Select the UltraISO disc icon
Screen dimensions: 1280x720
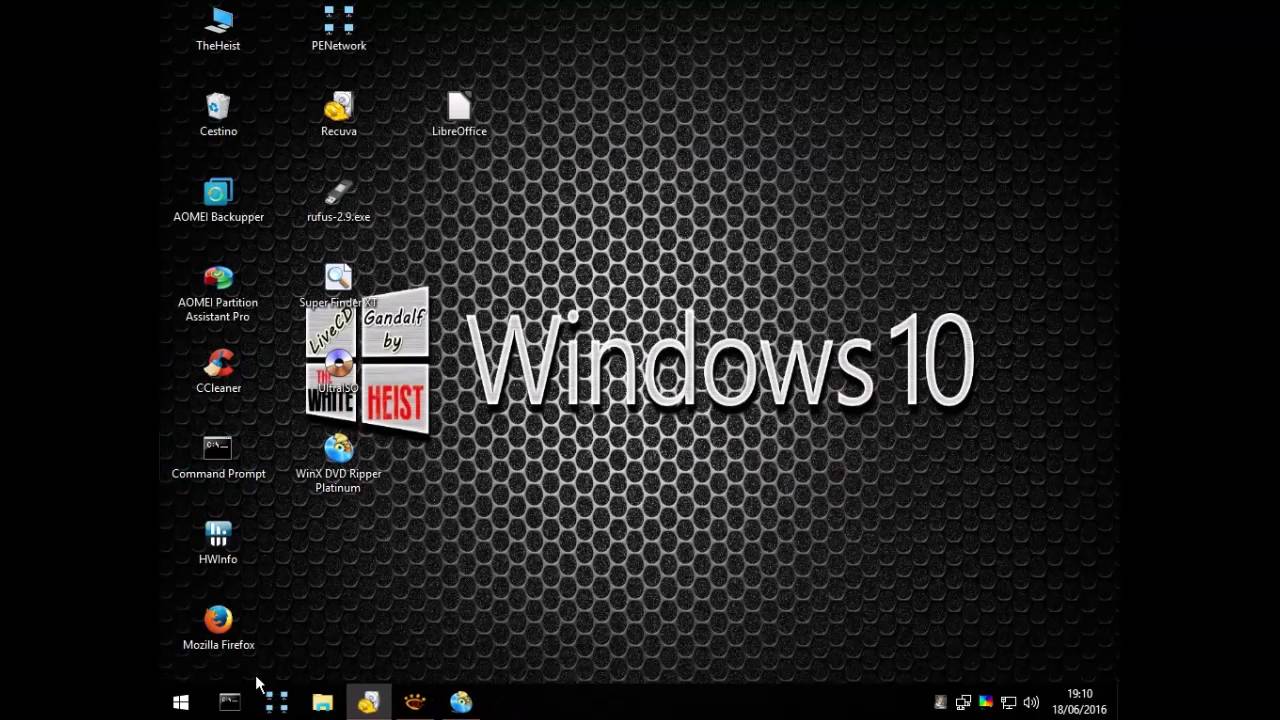pyautogui.click(x=338, y=371)
